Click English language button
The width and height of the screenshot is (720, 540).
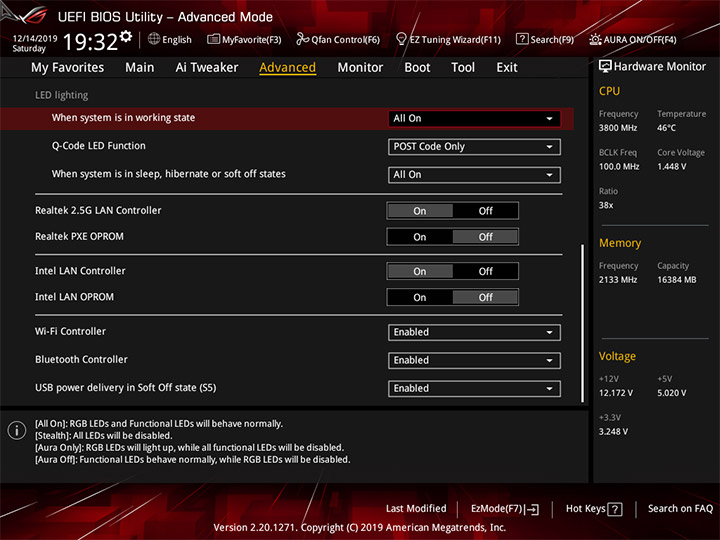pos(170,39)
